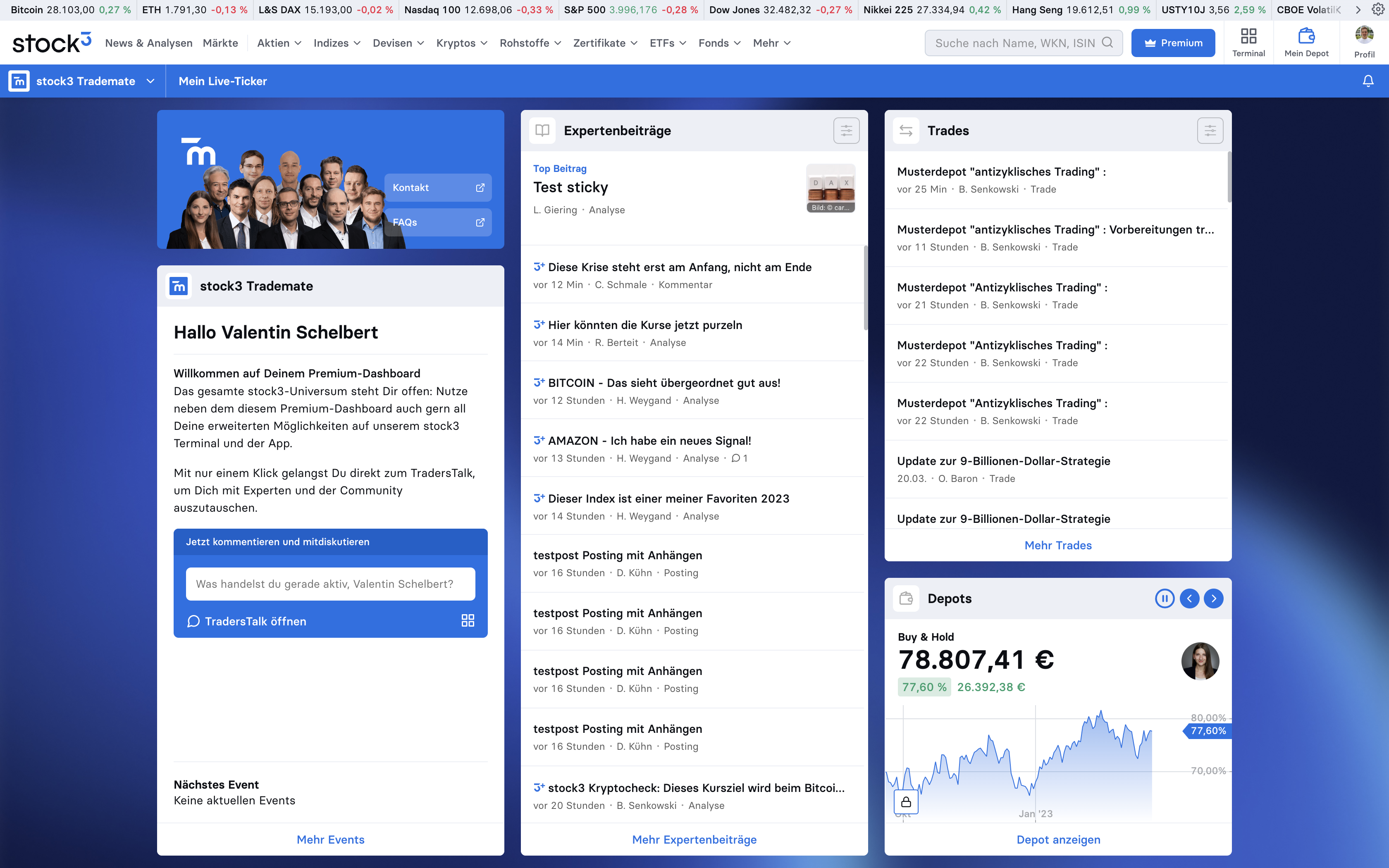Viewport: 1389px width, 868px height.
Task: Click the Premium button
Action: [1173, 43]
